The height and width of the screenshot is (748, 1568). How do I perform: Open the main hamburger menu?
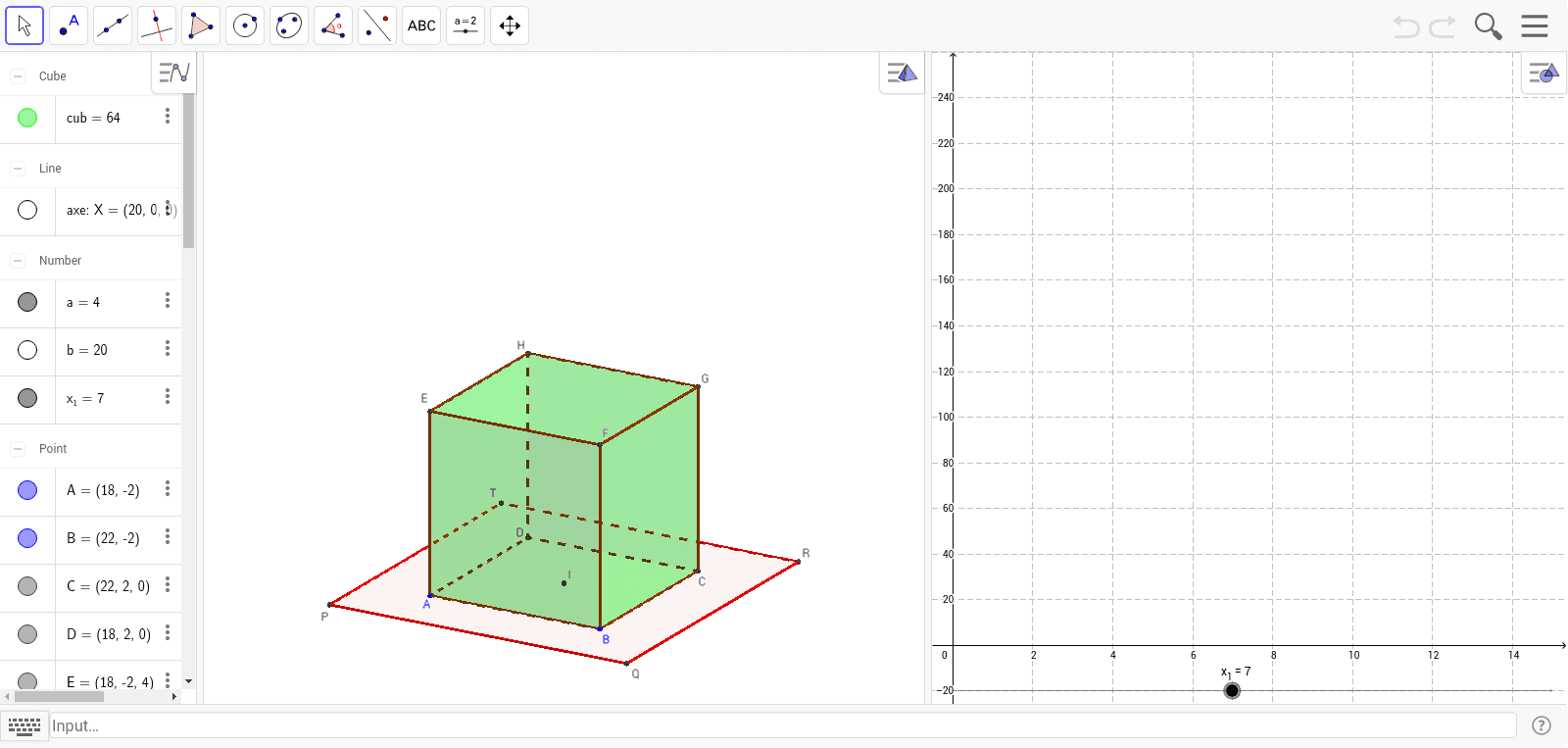(x=1535, y=25)
